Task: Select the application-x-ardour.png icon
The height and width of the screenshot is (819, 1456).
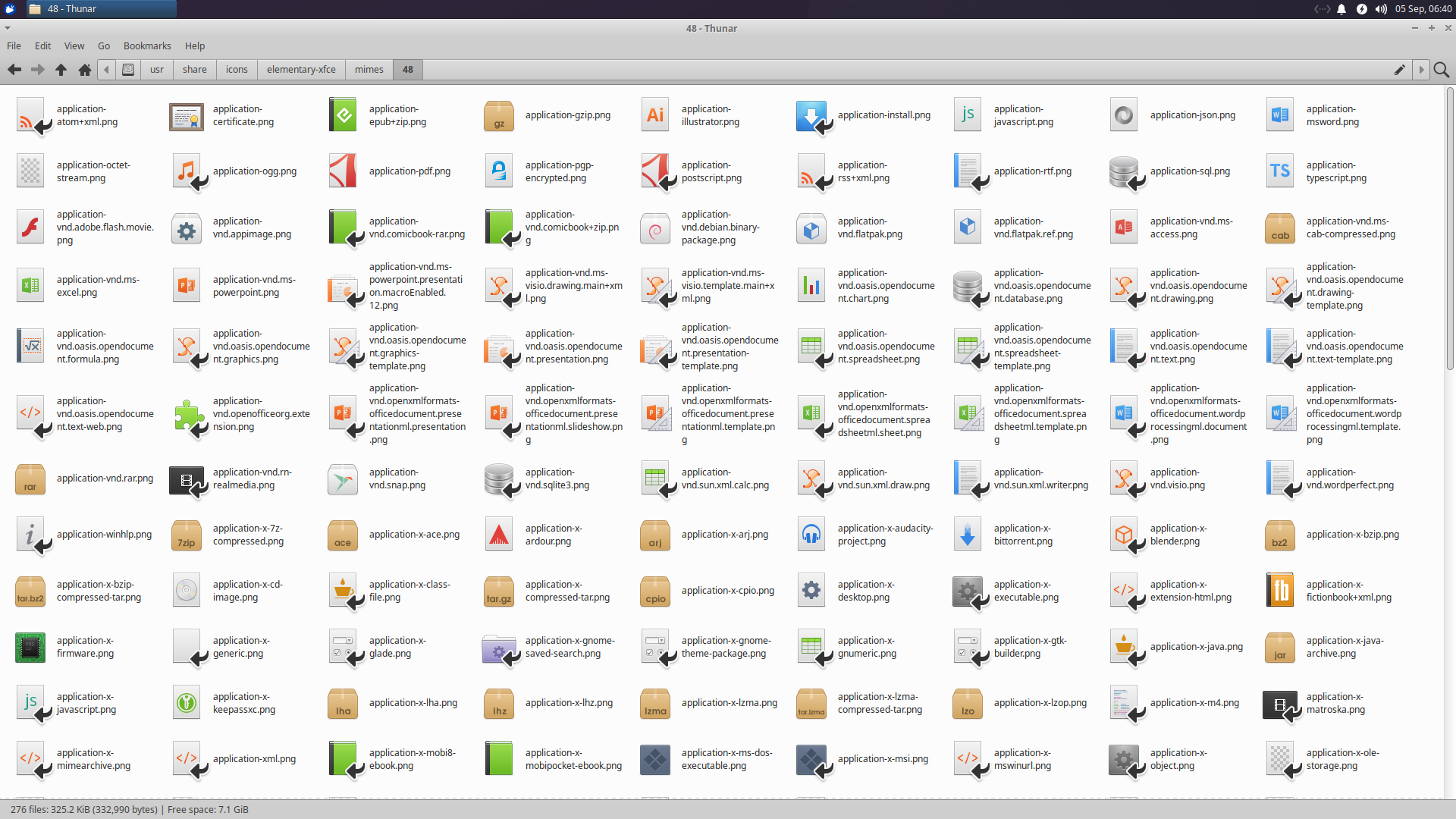Action: click(x=499, y=535)
